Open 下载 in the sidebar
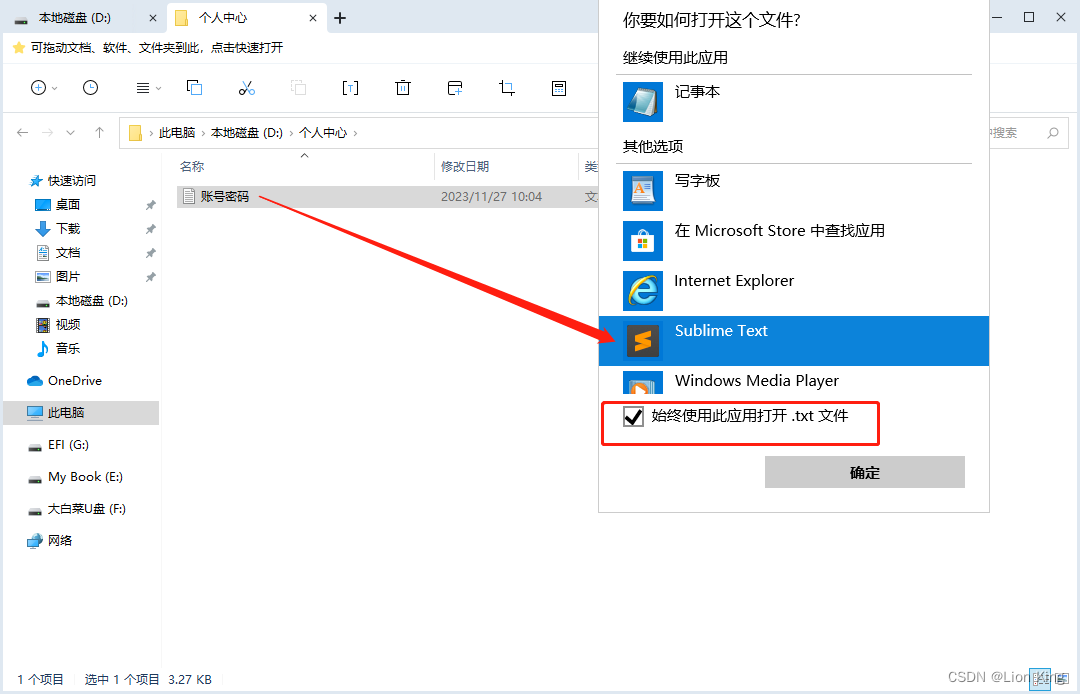 (68, 229)
